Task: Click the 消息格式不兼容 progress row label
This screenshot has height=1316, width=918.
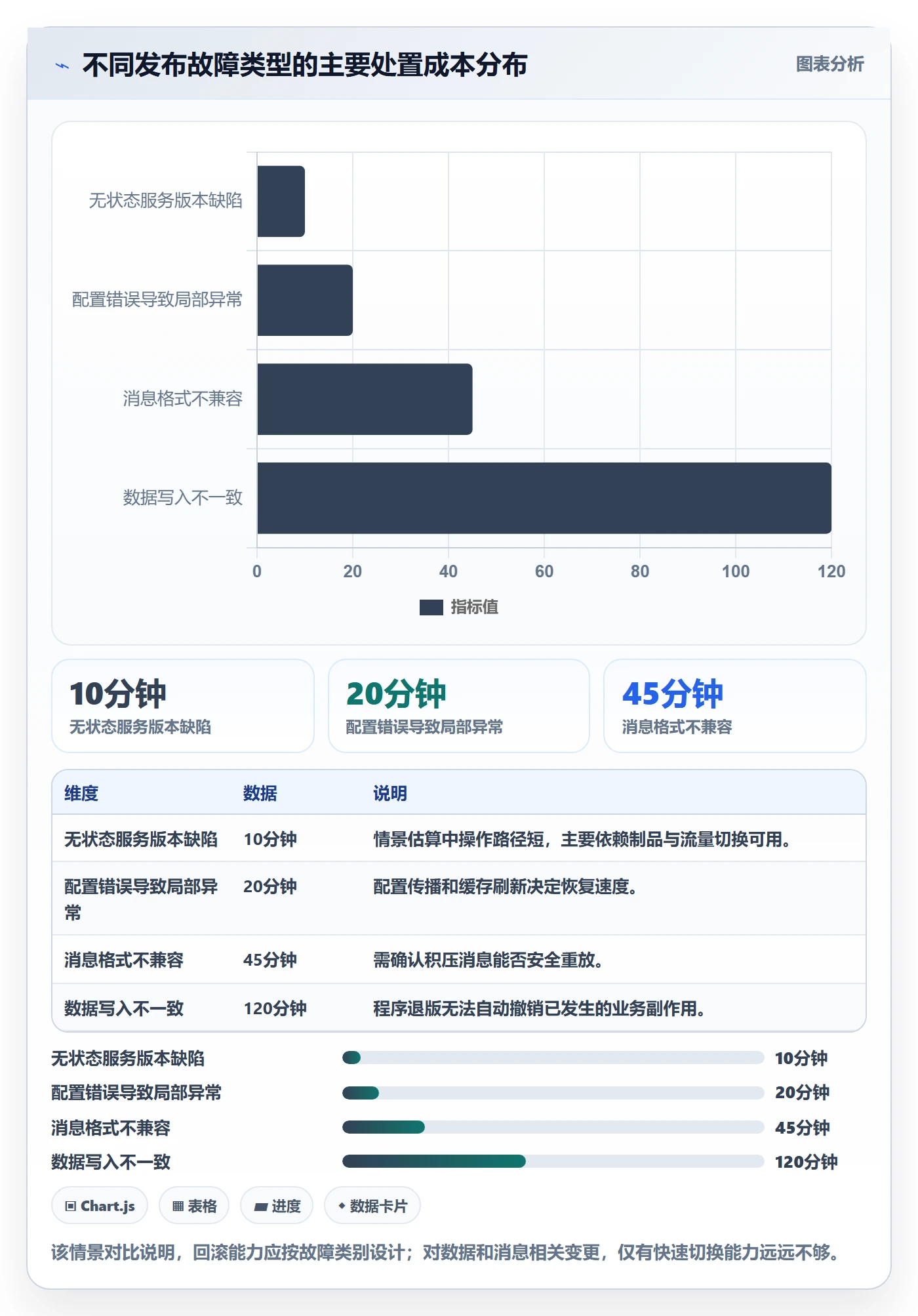Action: [111, 1128]
